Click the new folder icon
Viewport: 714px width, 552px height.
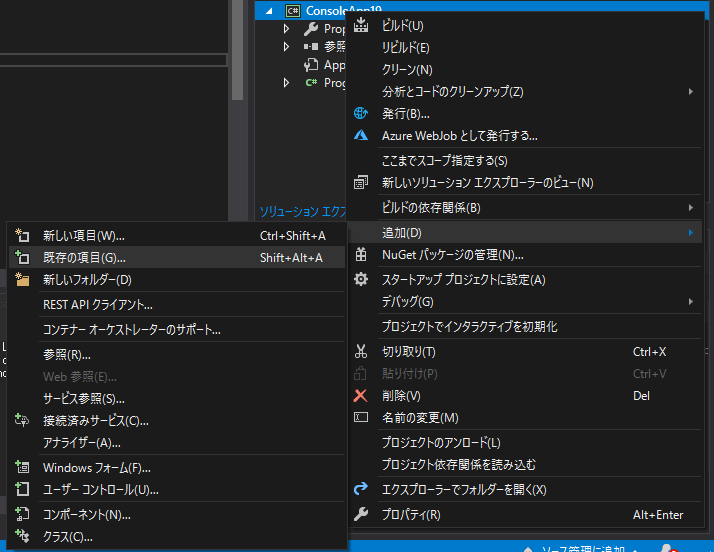(22, 279)
